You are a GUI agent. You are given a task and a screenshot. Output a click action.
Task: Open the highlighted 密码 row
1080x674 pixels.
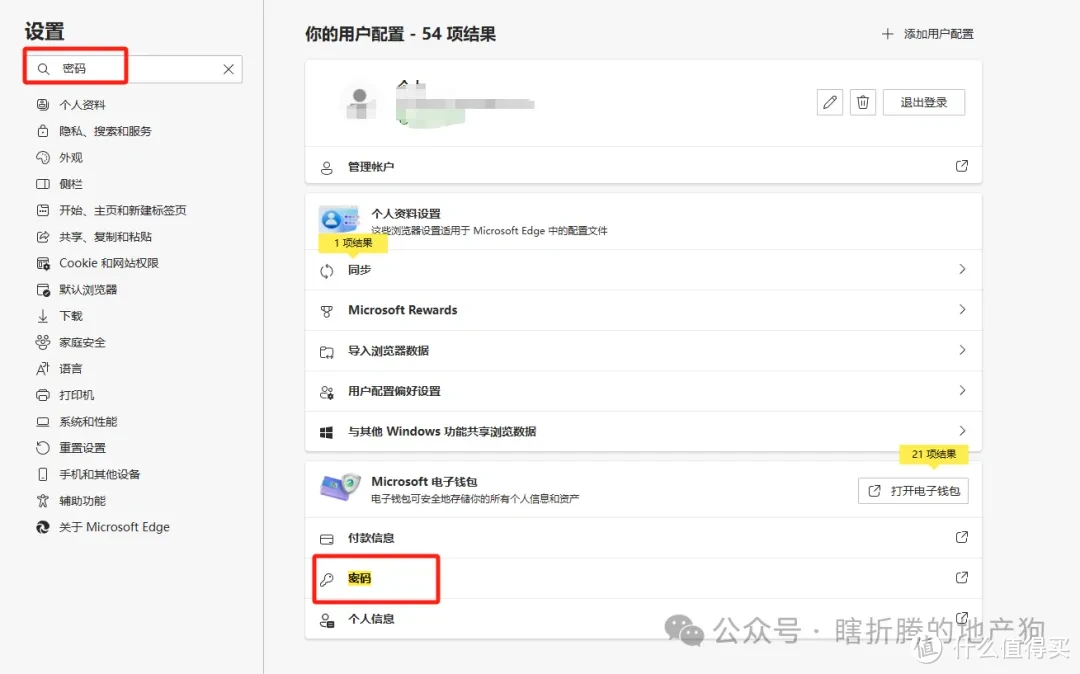pos(643,578)
